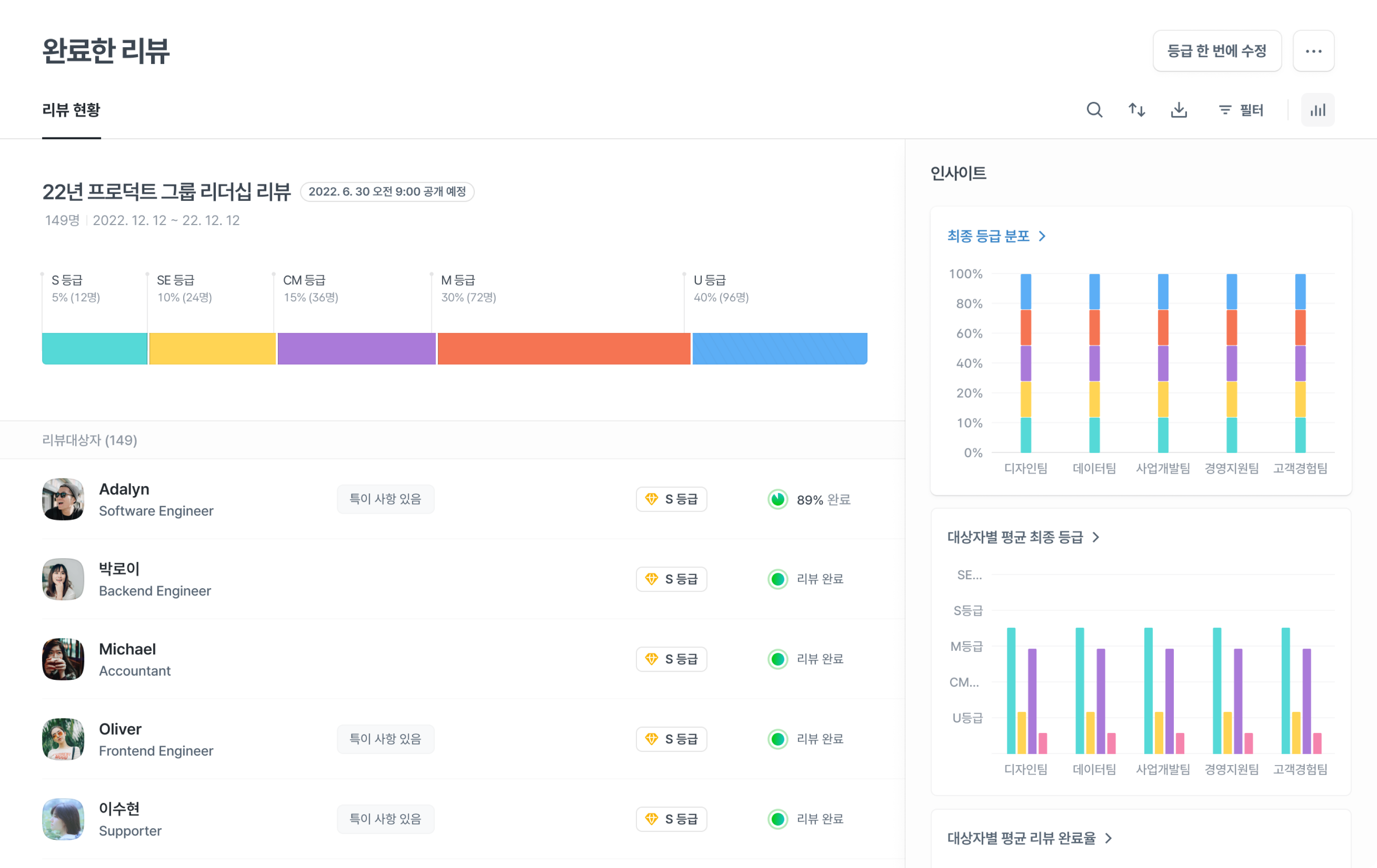Expand the 최종 등급 분포 chevron
The width and height of the screenshot is (1377, 868).
(1042, 236)
